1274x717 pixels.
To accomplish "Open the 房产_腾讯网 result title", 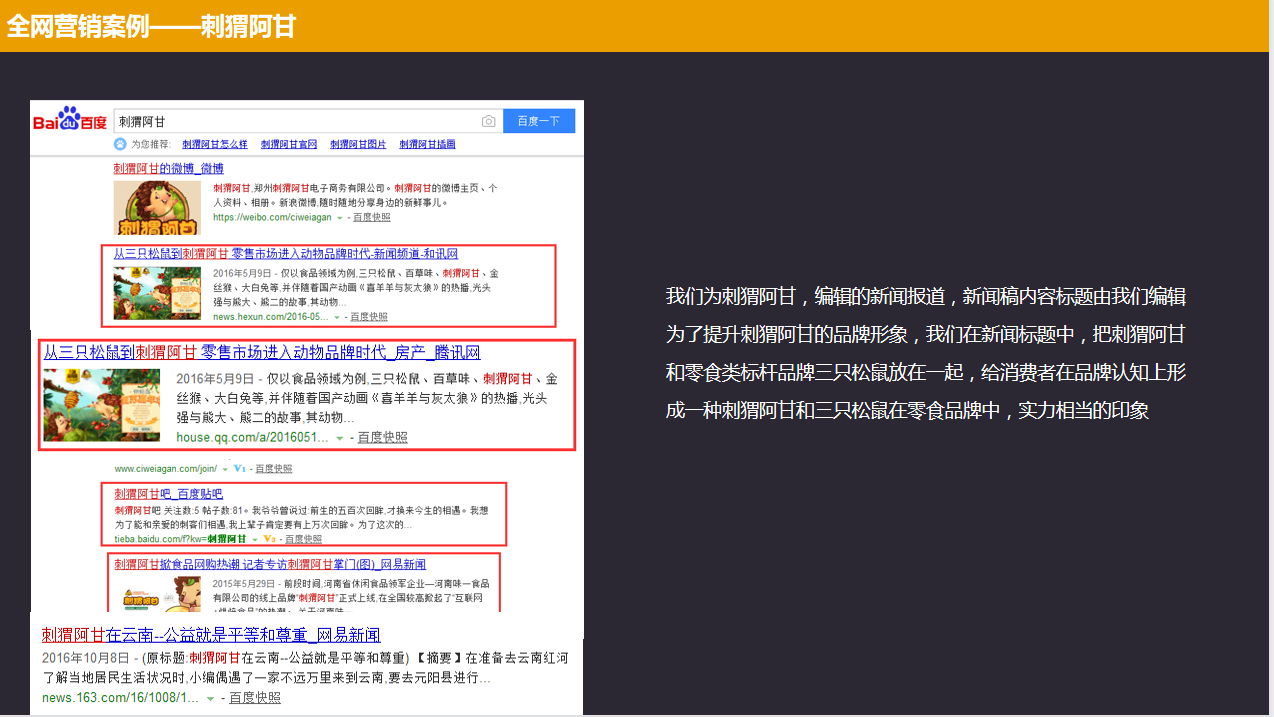I will (x=261, y=352).
